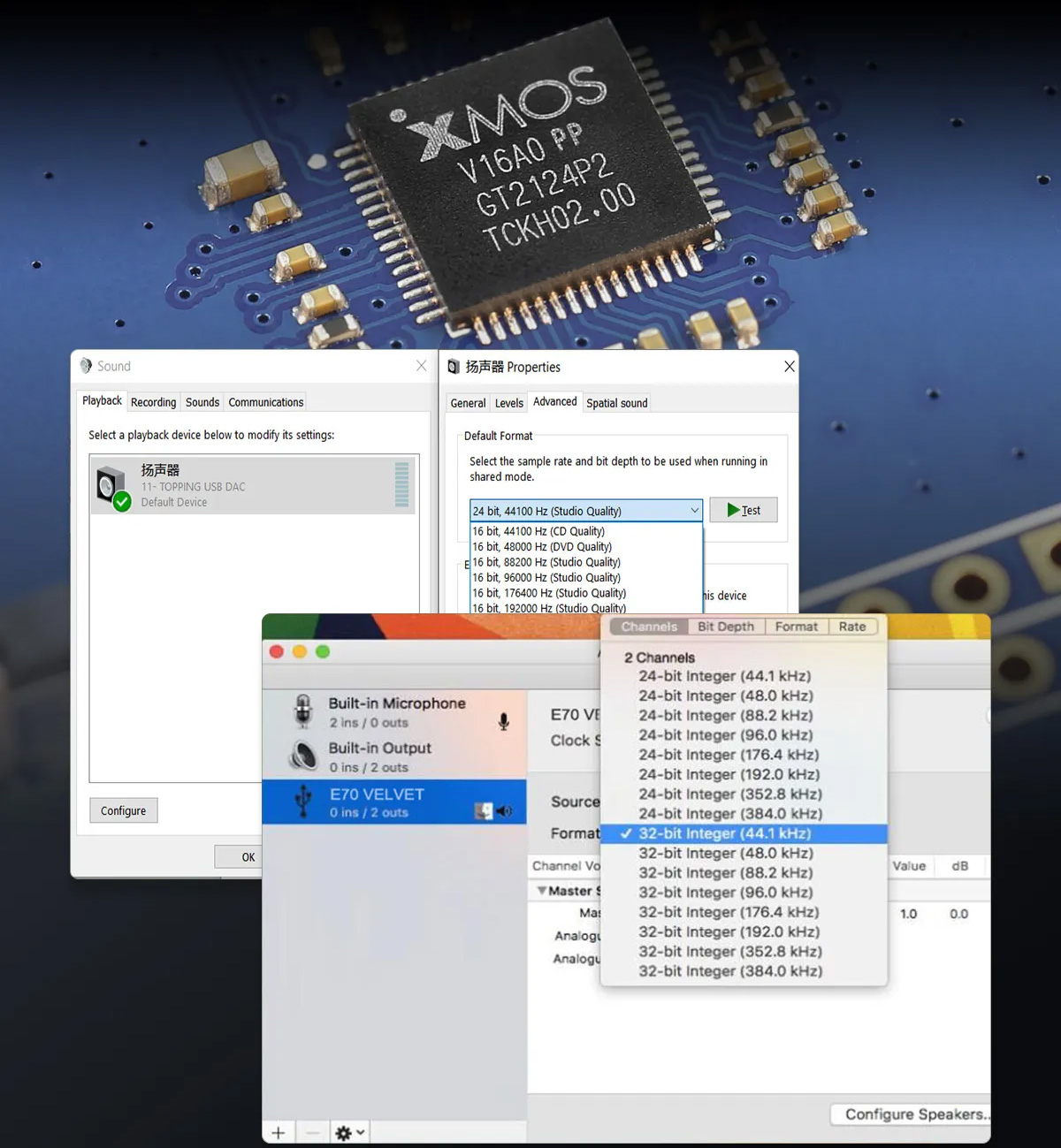Click the Configure button in Sound window
Image resolution: width=1061 pixels, height=1148 pixels.
click(x=124, y=810)
